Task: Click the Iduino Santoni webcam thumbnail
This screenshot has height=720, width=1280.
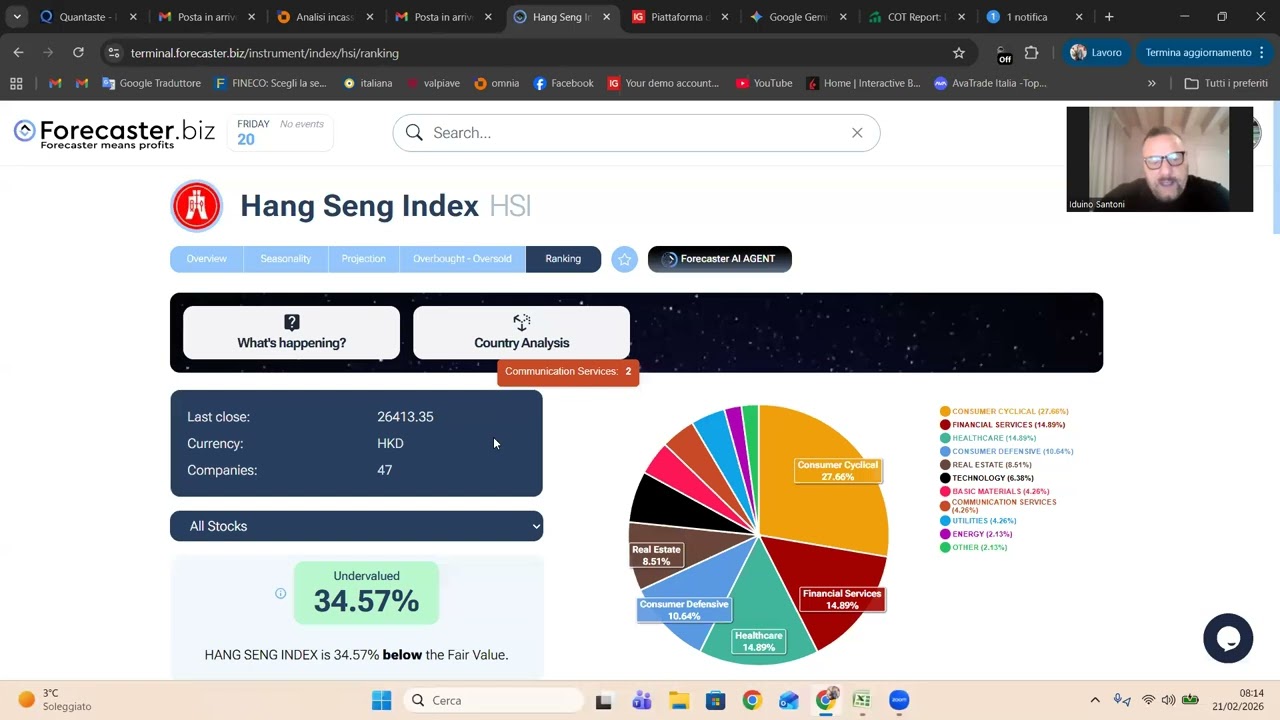Action: tap(1159, 159)
